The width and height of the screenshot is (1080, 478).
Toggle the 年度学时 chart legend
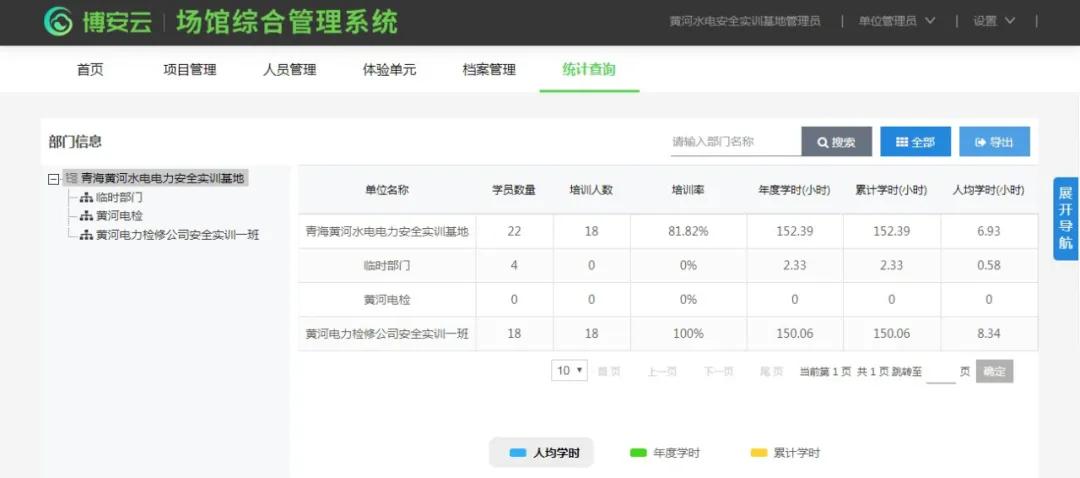click(x=665, y=453)
